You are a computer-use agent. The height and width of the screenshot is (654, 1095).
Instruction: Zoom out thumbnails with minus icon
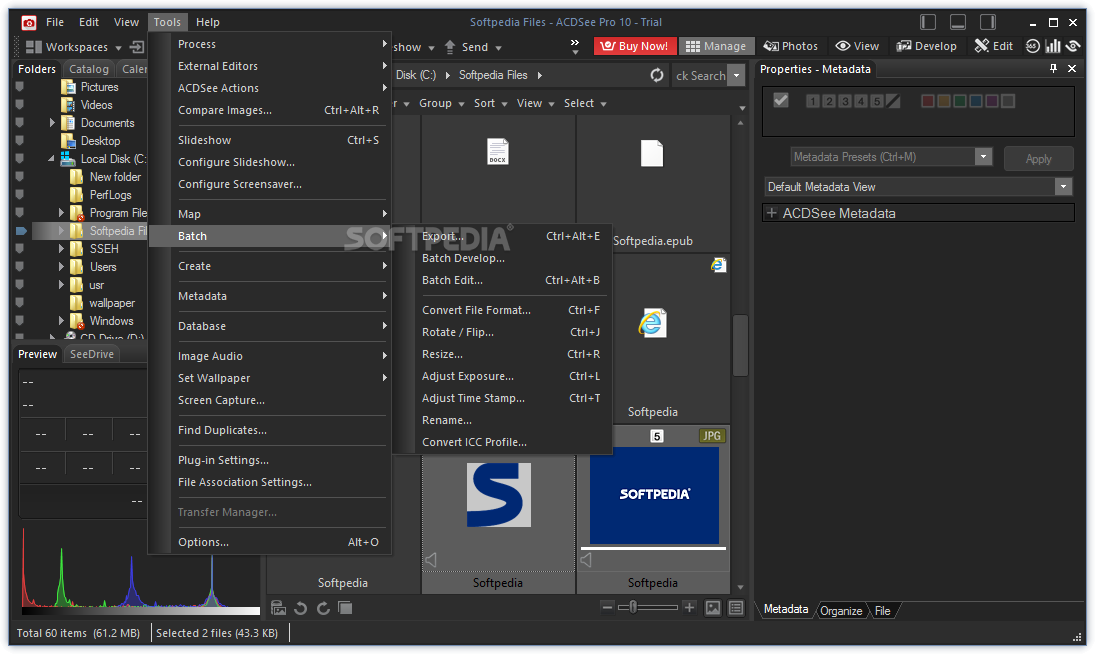click(607, 607)
